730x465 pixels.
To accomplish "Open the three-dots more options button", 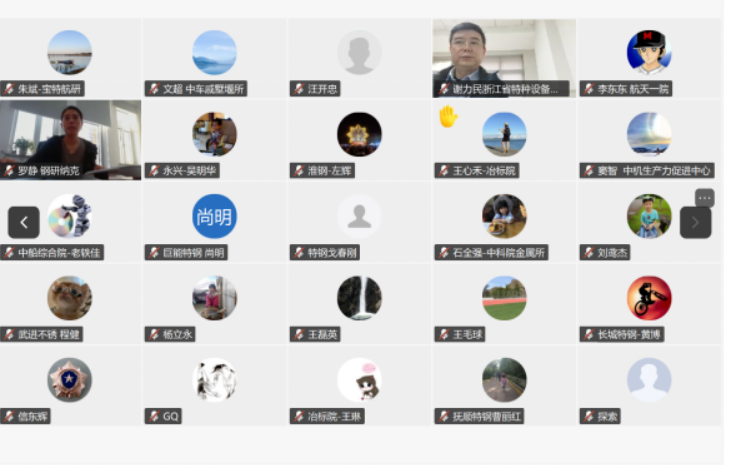I will [705, 198].
